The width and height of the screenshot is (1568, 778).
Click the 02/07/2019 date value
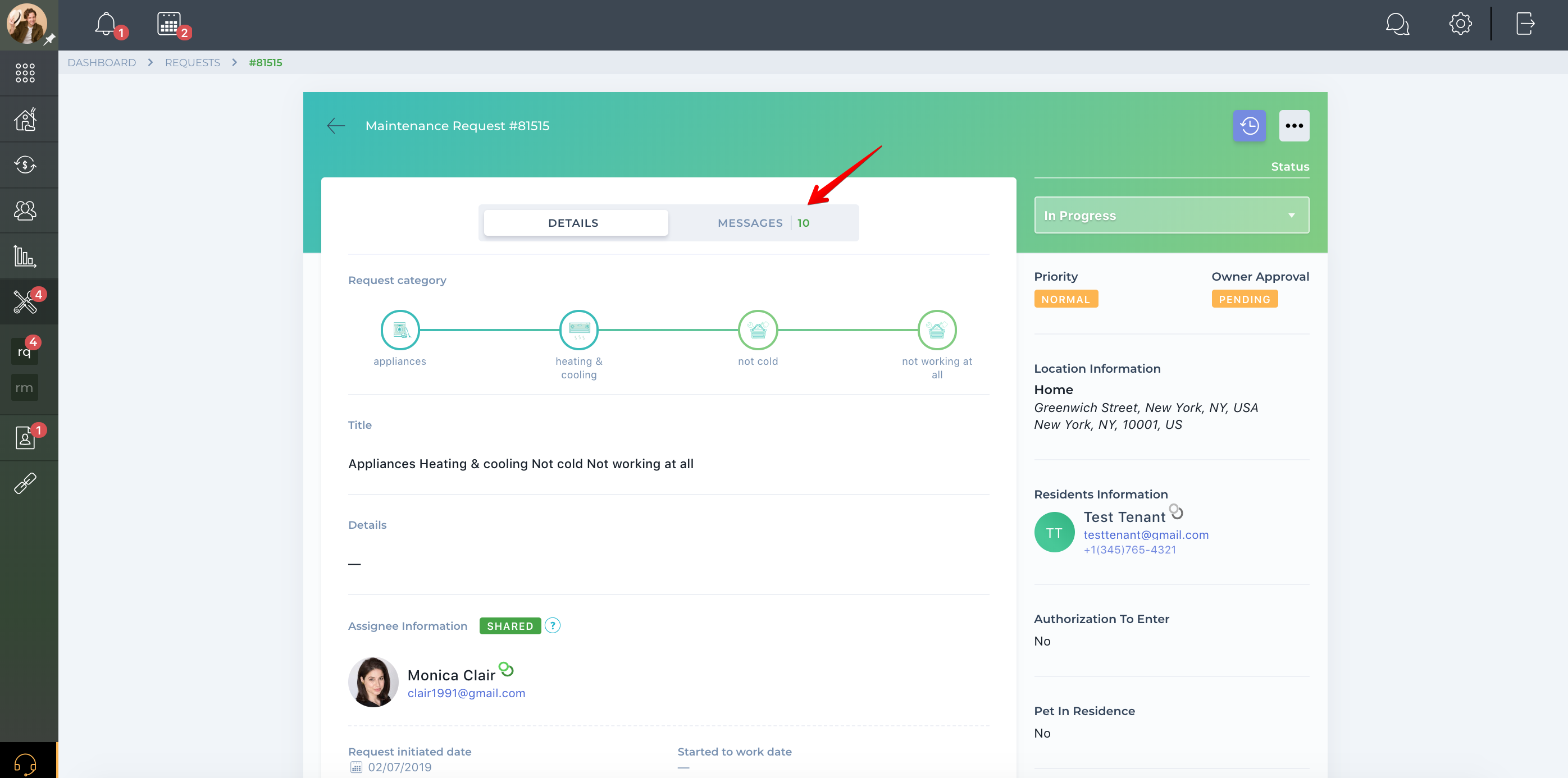coord(400,767)
